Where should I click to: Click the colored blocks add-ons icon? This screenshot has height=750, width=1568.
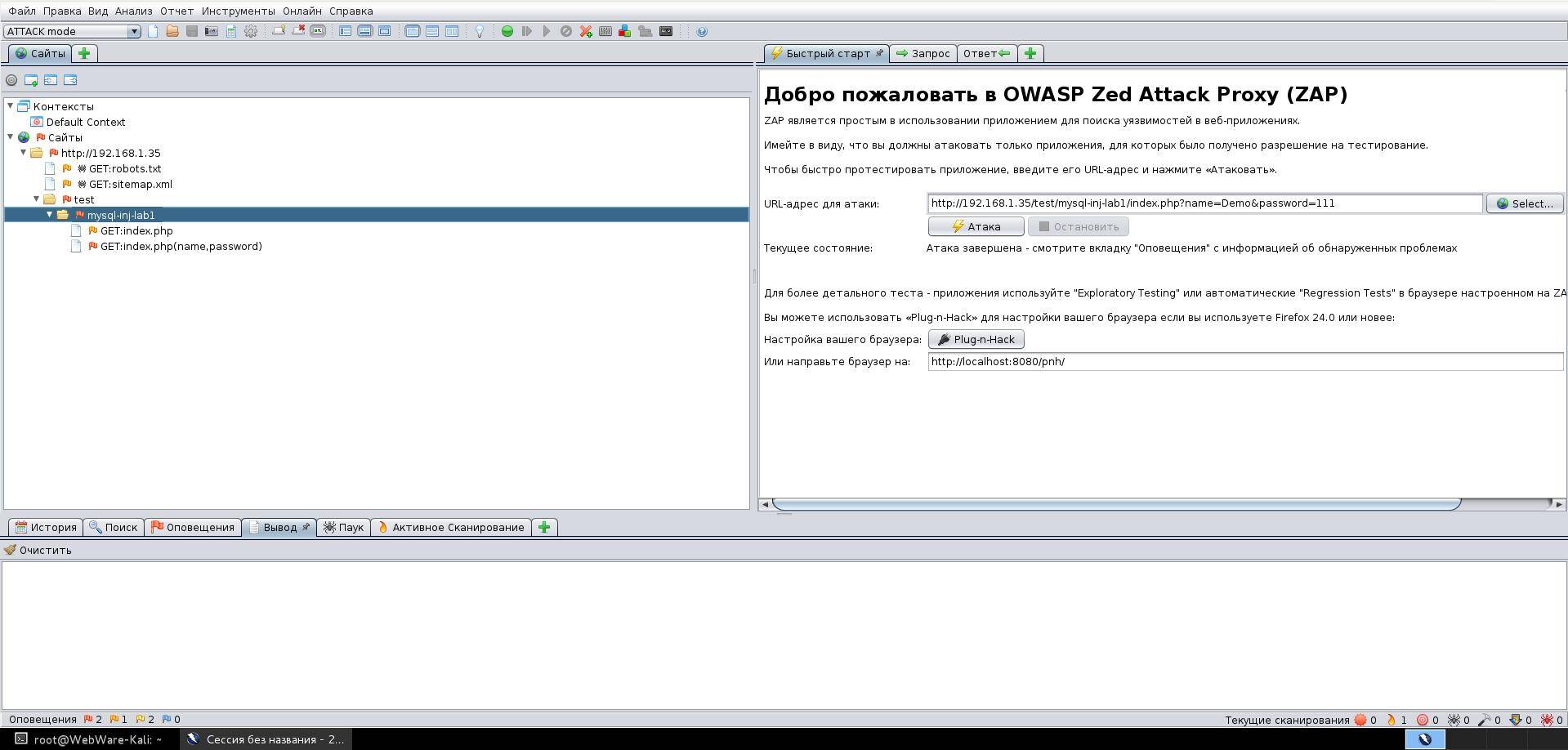click(625, 31)
